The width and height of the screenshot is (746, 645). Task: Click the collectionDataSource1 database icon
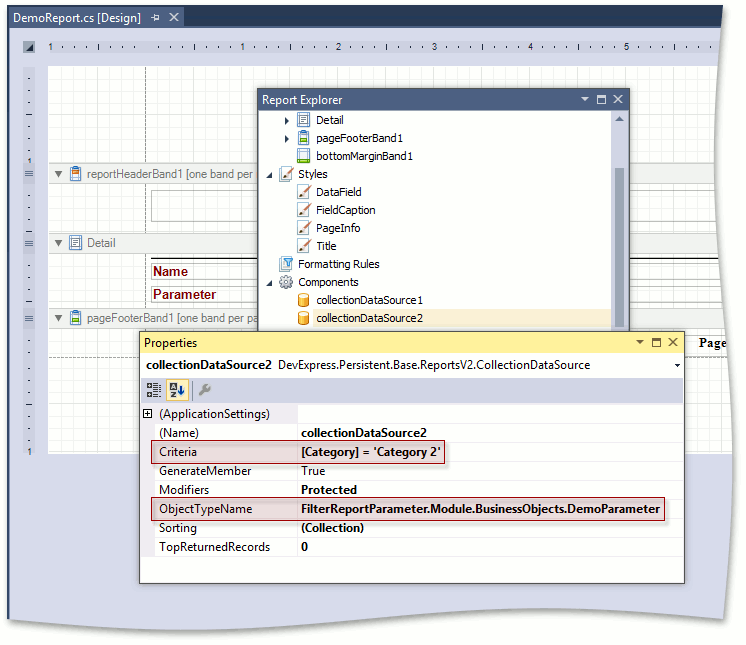[x=304, y=300]
